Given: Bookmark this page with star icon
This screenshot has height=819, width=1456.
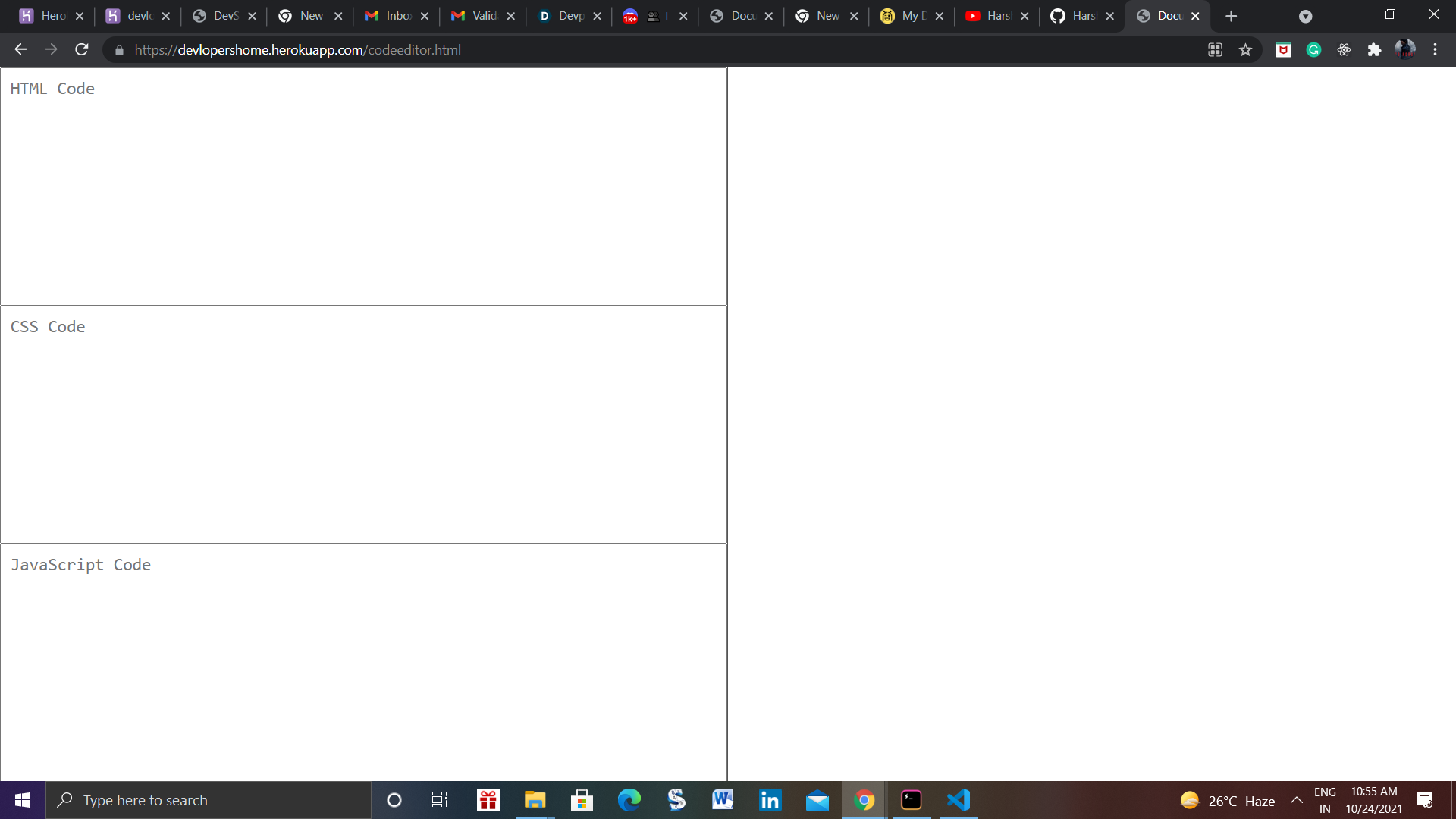Looking at the screenshot, I should (x=1245, y=50).
